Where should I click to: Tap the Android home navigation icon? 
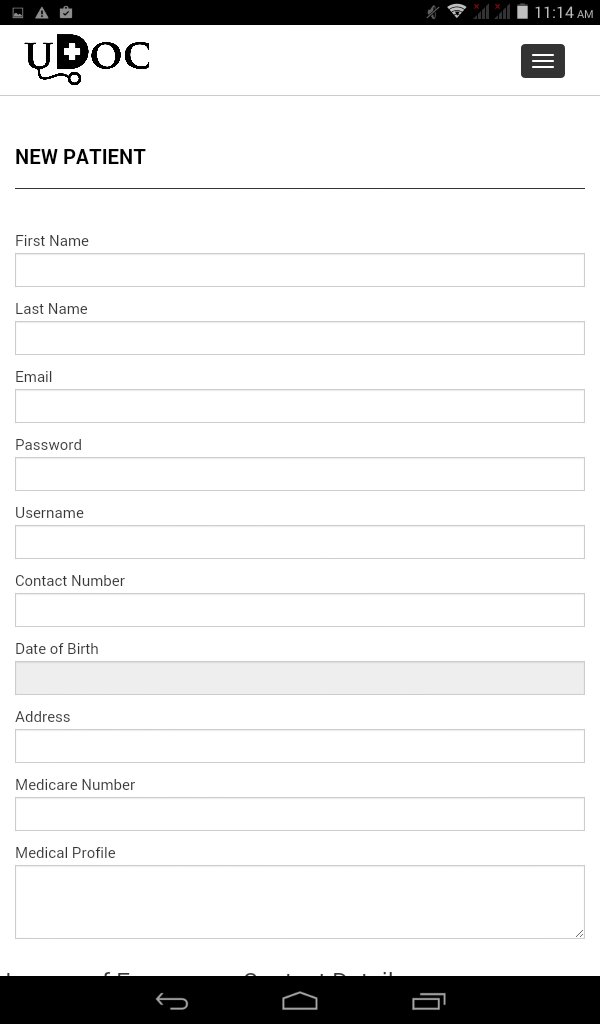click(x=300, y=1000)
